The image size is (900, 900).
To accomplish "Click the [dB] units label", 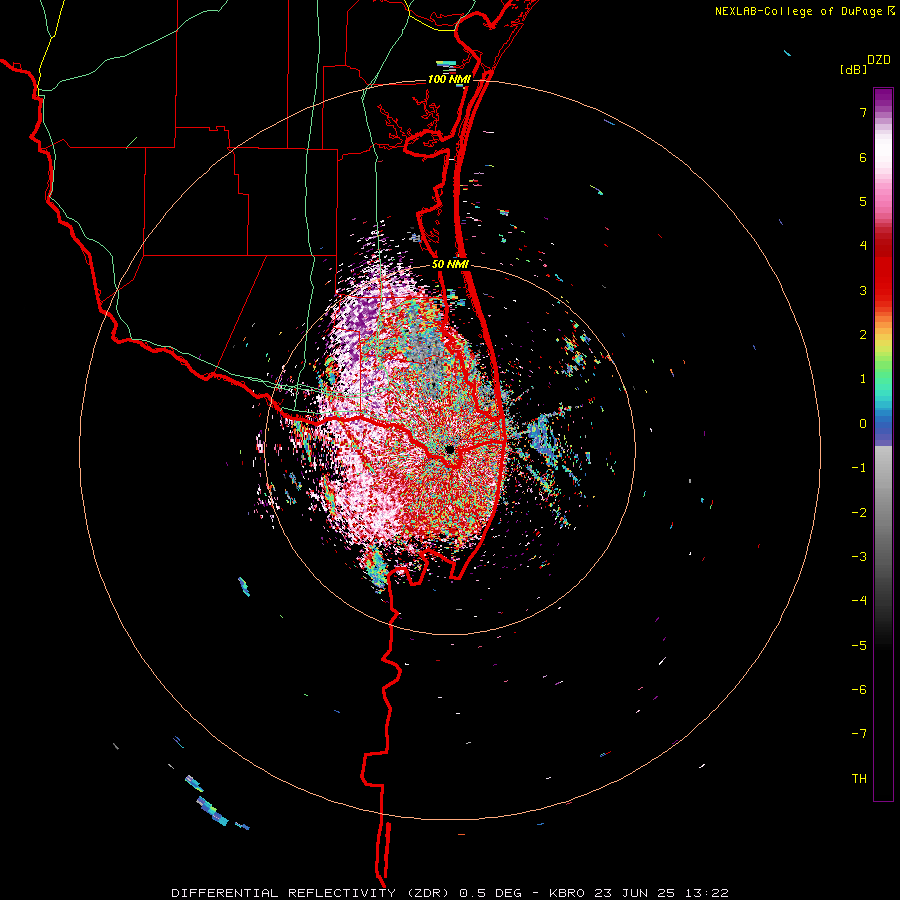I will coord(853,69).
